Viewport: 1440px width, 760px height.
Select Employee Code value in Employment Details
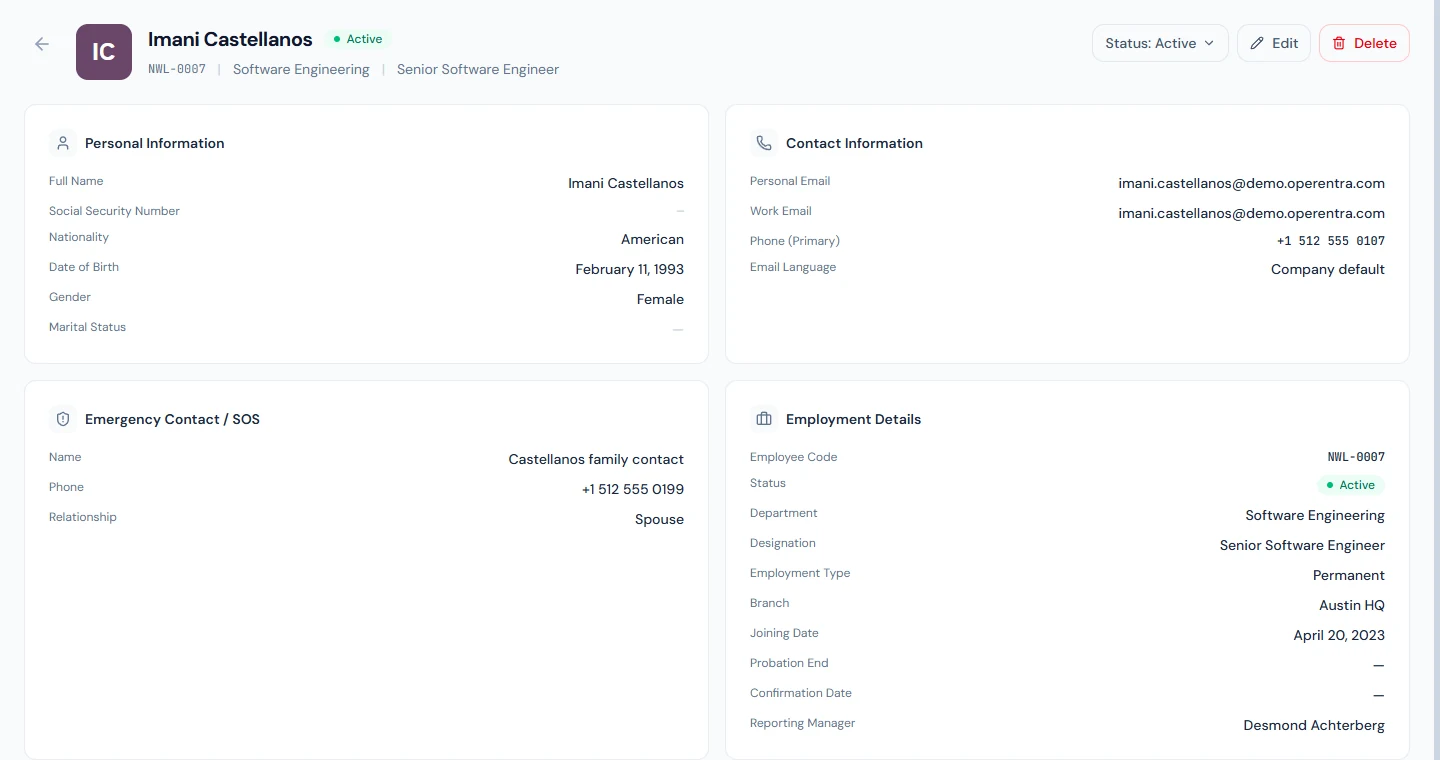tap(1356, 457)
